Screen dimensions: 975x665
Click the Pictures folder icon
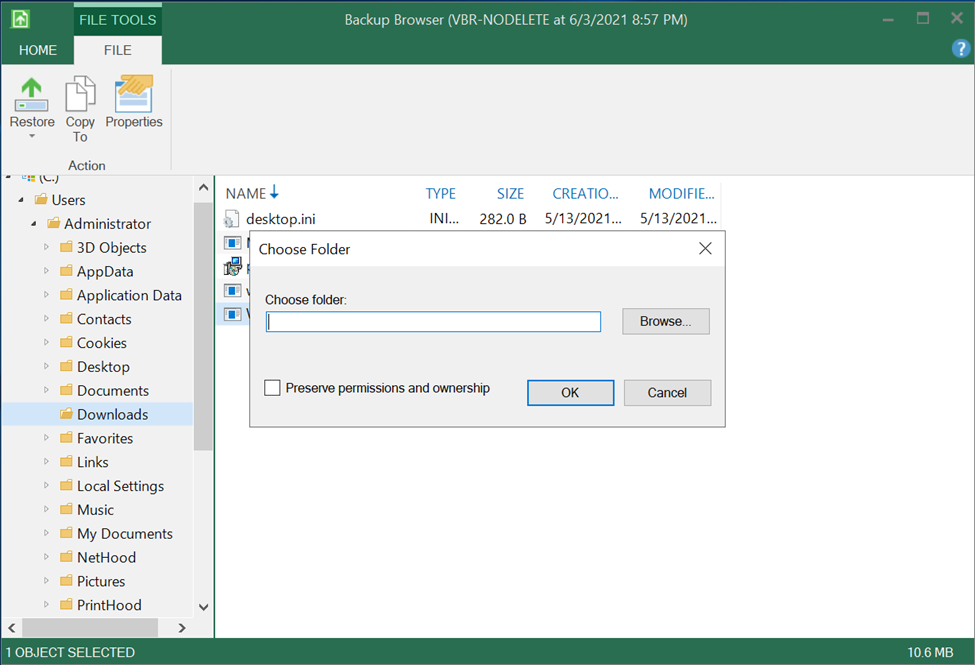tap(66, 581)
